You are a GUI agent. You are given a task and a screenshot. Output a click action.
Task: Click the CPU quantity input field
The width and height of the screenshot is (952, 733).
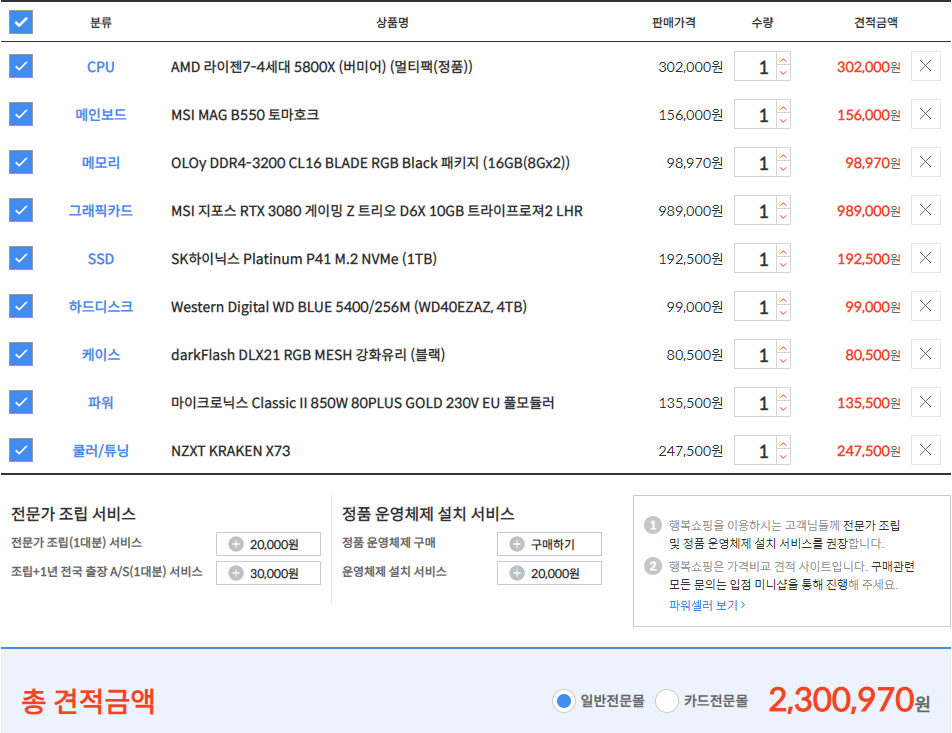click(755, 67)
